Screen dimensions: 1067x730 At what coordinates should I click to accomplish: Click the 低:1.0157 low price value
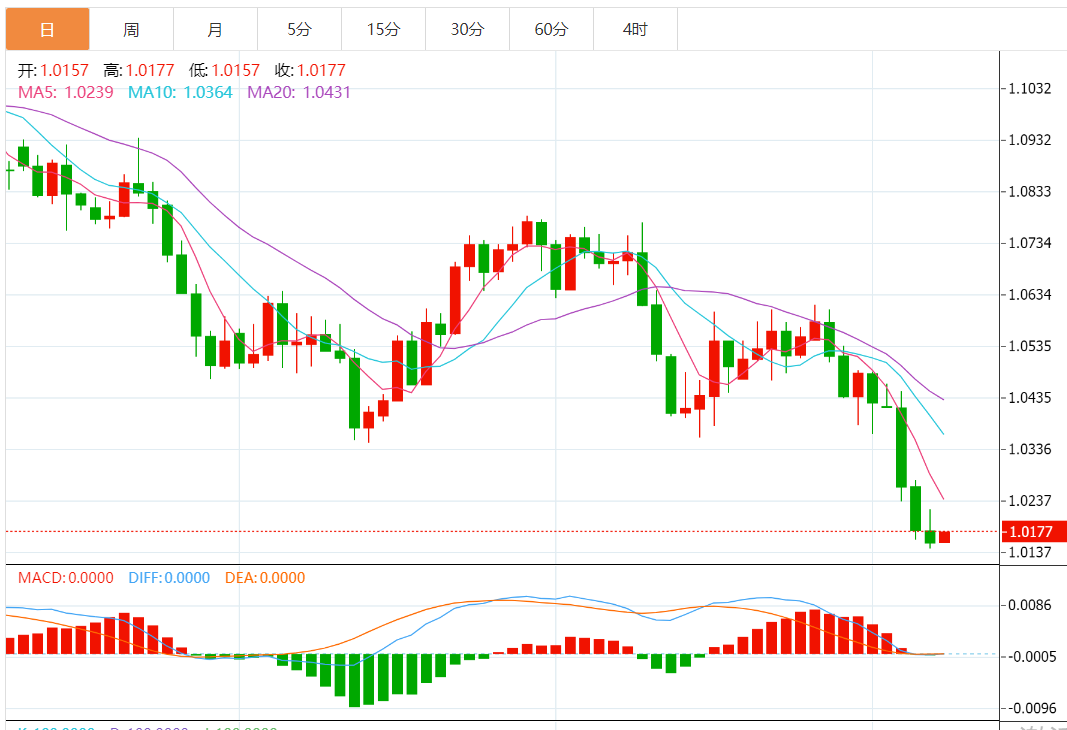(x=225, y=71)
